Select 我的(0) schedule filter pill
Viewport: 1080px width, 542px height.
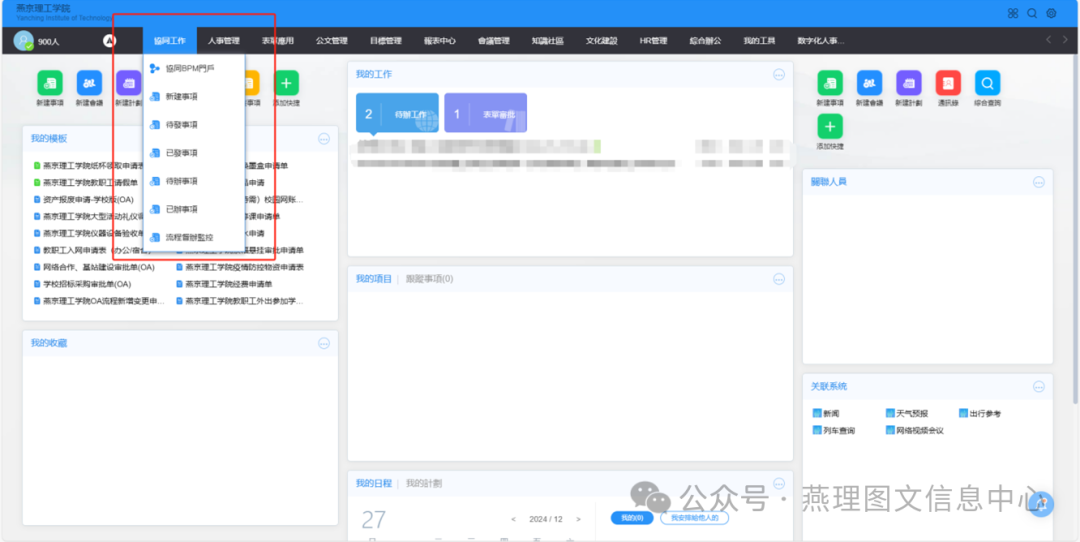coord(631,518)
